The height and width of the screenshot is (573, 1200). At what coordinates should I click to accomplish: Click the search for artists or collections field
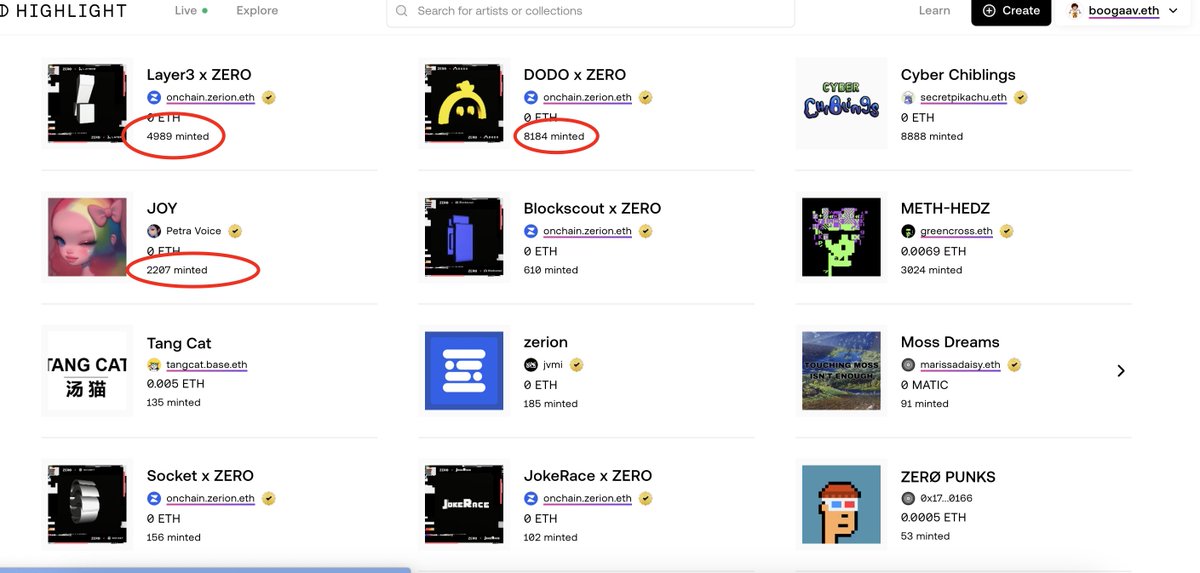[590, 11]
